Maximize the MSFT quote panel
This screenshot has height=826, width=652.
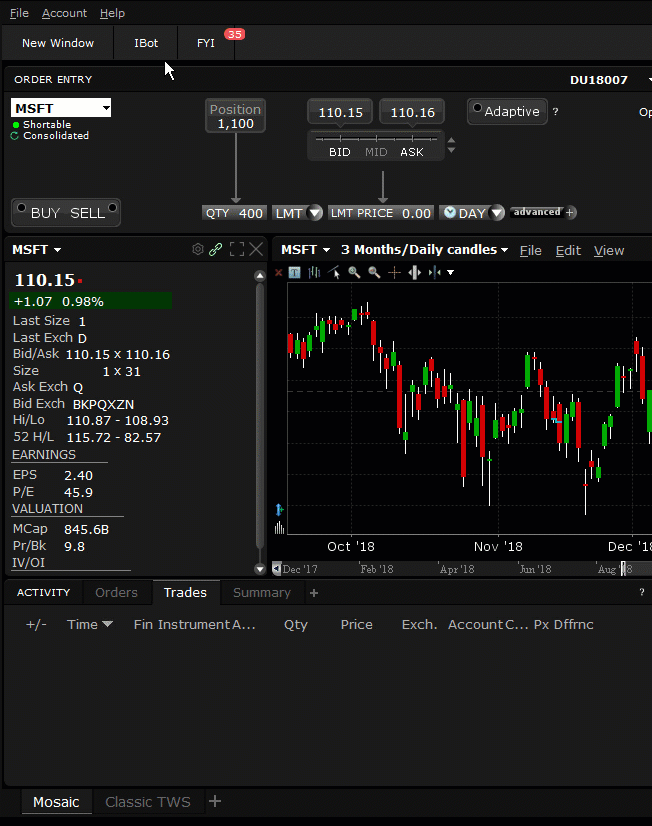[x=237, y=249]
